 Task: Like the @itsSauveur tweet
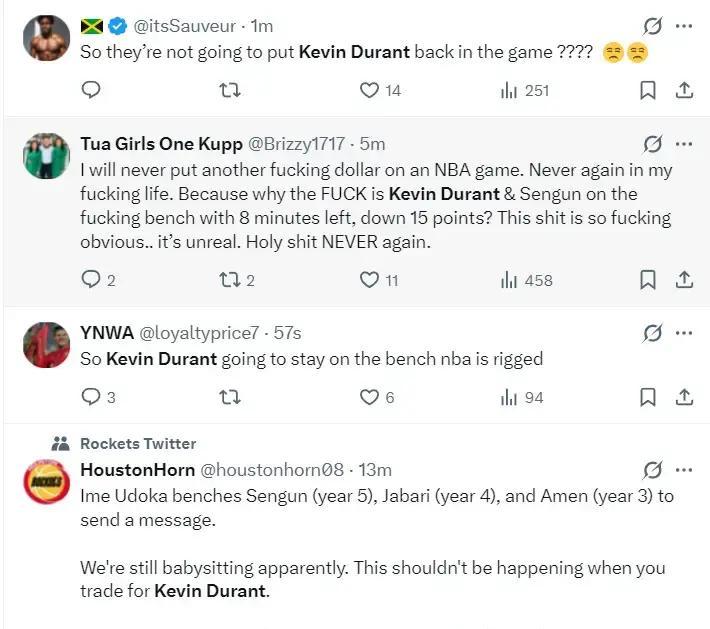pos(370,90)
